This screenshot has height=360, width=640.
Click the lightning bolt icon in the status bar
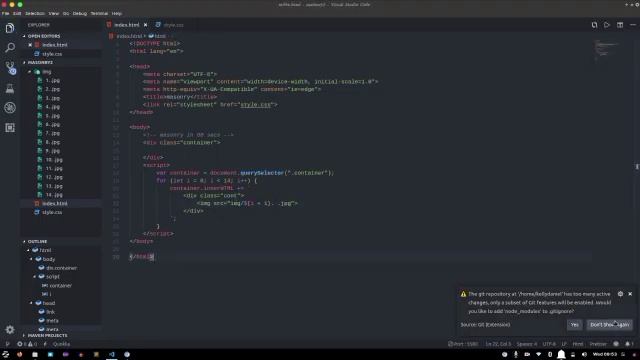[45, 344]
